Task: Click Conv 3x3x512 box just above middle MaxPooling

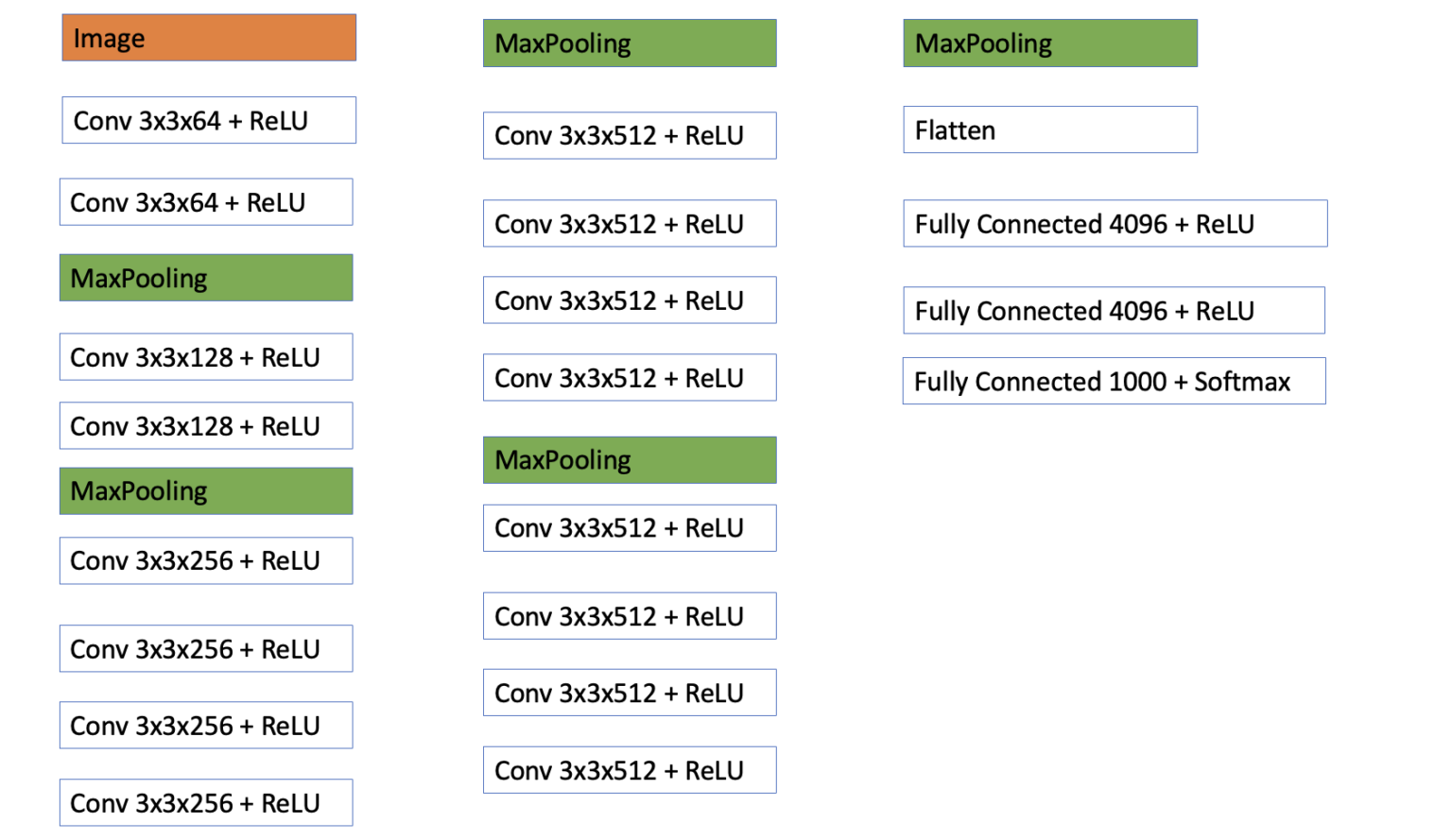Action: pyautogui.click(x=630, y=377)
